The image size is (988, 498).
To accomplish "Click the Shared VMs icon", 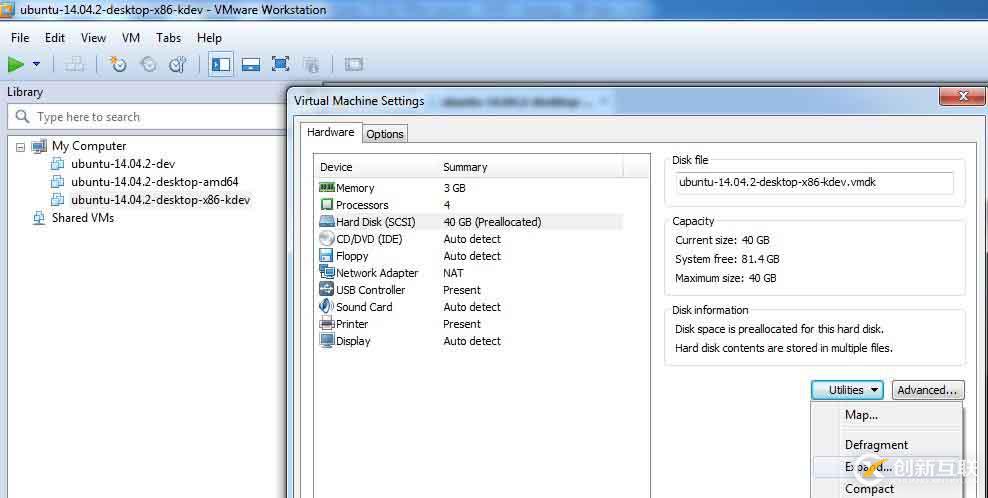I will click(x=39, y=218).
